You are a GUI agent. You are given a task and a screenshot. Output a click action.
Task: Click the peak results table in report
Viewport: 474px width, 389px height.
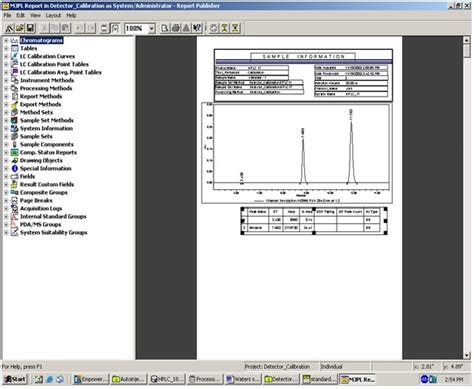(x=314, y=221)
